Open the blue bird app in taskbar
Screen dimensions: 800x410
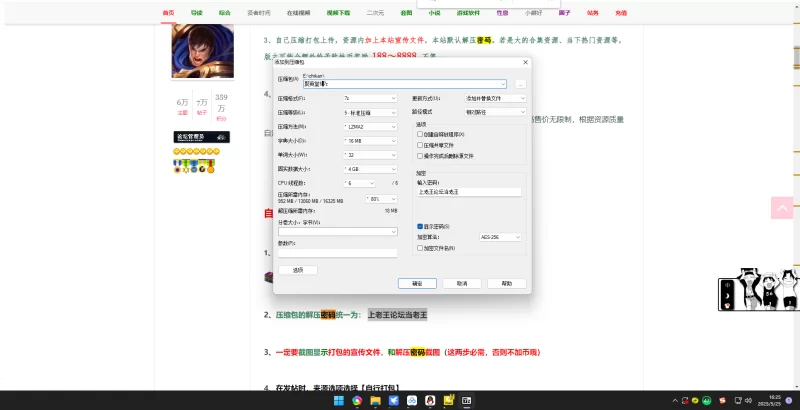(x=394, y=400)
